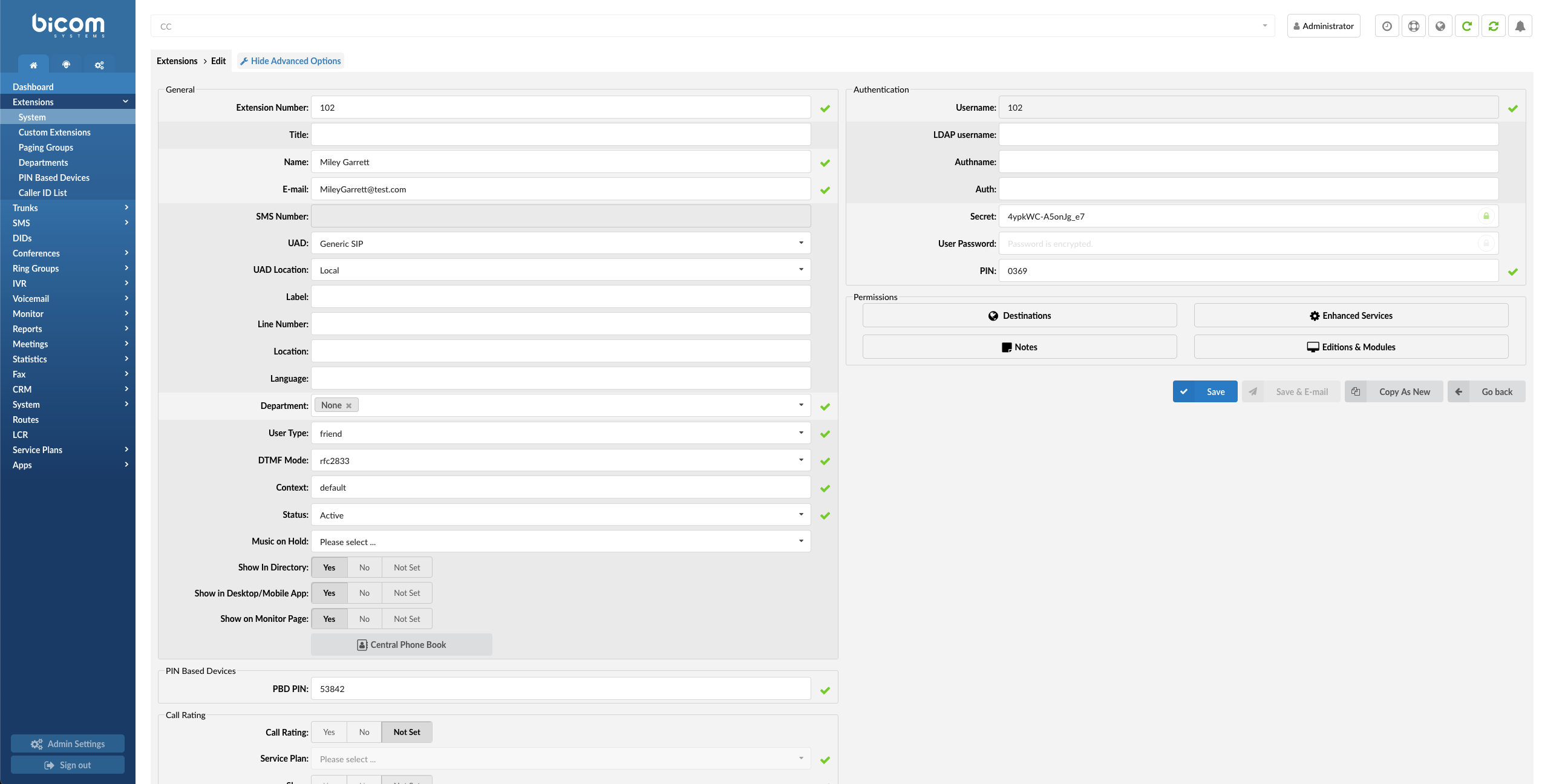Viewport: 1542px width, 784px height.
Task: Set Show In Directory to No
Action: 364,567
